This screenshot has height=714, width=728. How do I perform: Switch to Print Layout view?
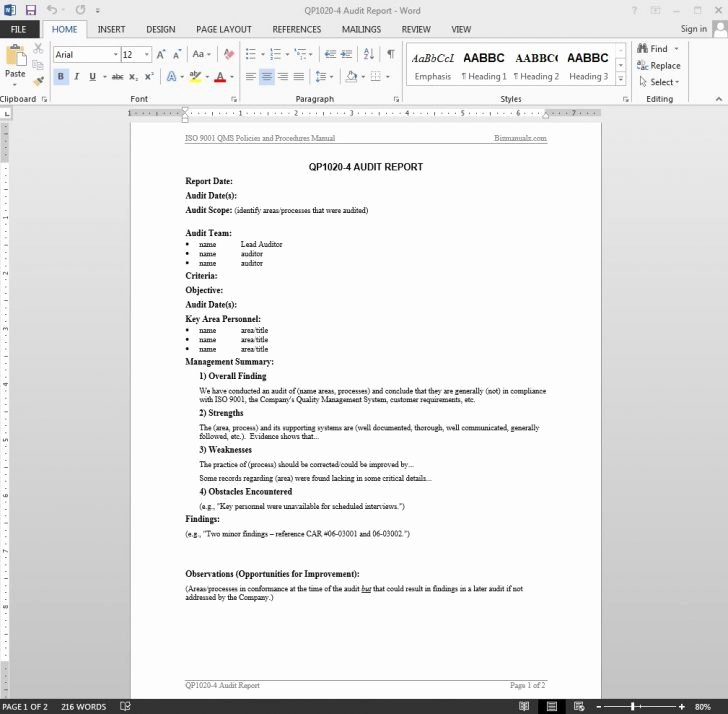(x=552, y=706)
